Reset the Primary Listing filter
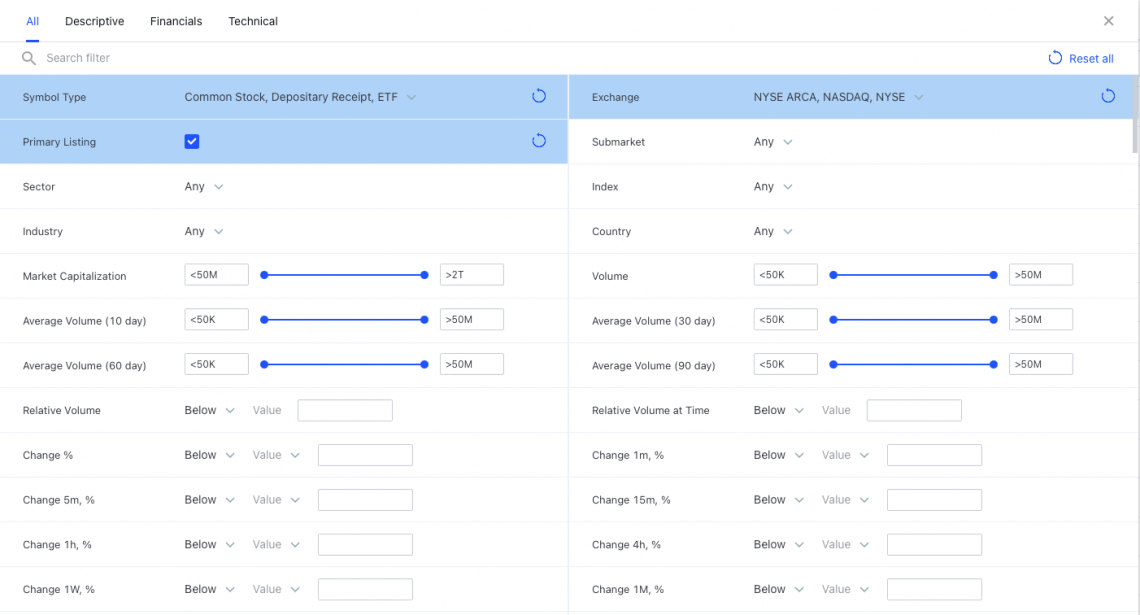 coord(539,141)
